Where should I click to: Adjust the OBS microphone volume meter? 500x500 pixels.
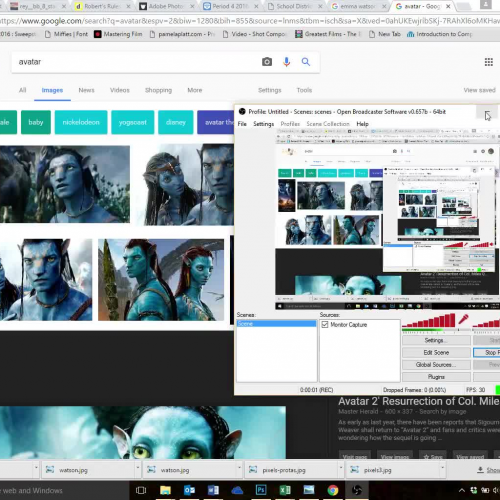coord(428,320)
